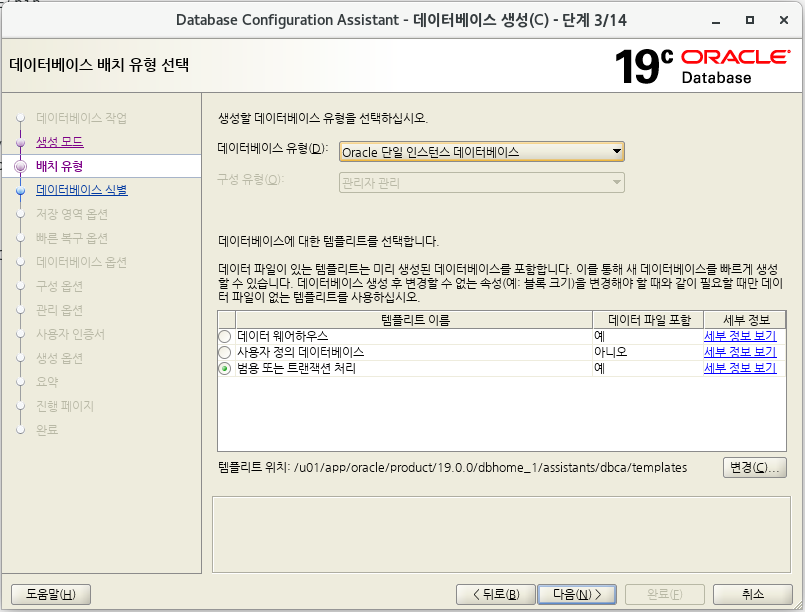Click the 취소 cancel button
Image resolution: width=805 pixels, height=612 pixels.
pyautogui.click(x=753, y=595)
